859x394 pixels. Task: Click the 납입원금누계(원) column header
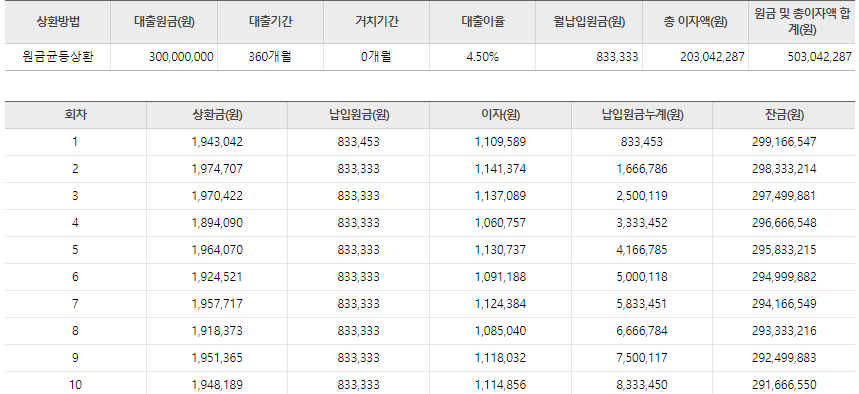pos(642,115)
